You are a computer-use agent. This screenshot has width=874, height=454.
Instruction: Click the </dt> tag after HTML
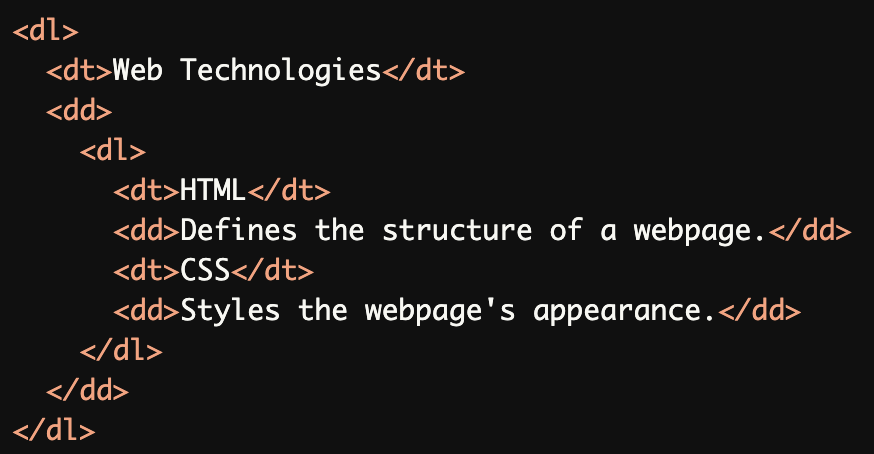click(x=288, y=191)
